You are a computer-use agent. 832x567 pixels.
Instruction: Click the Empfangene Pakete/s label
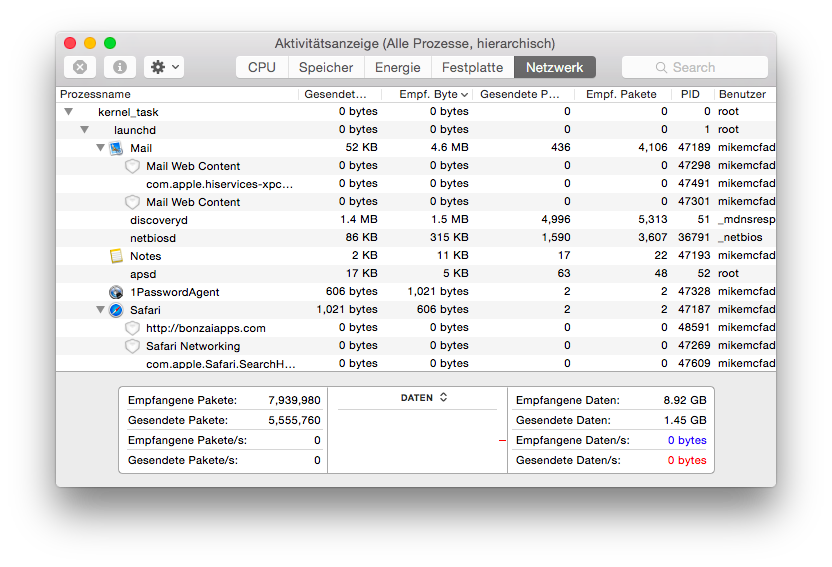tap(187, 441)
